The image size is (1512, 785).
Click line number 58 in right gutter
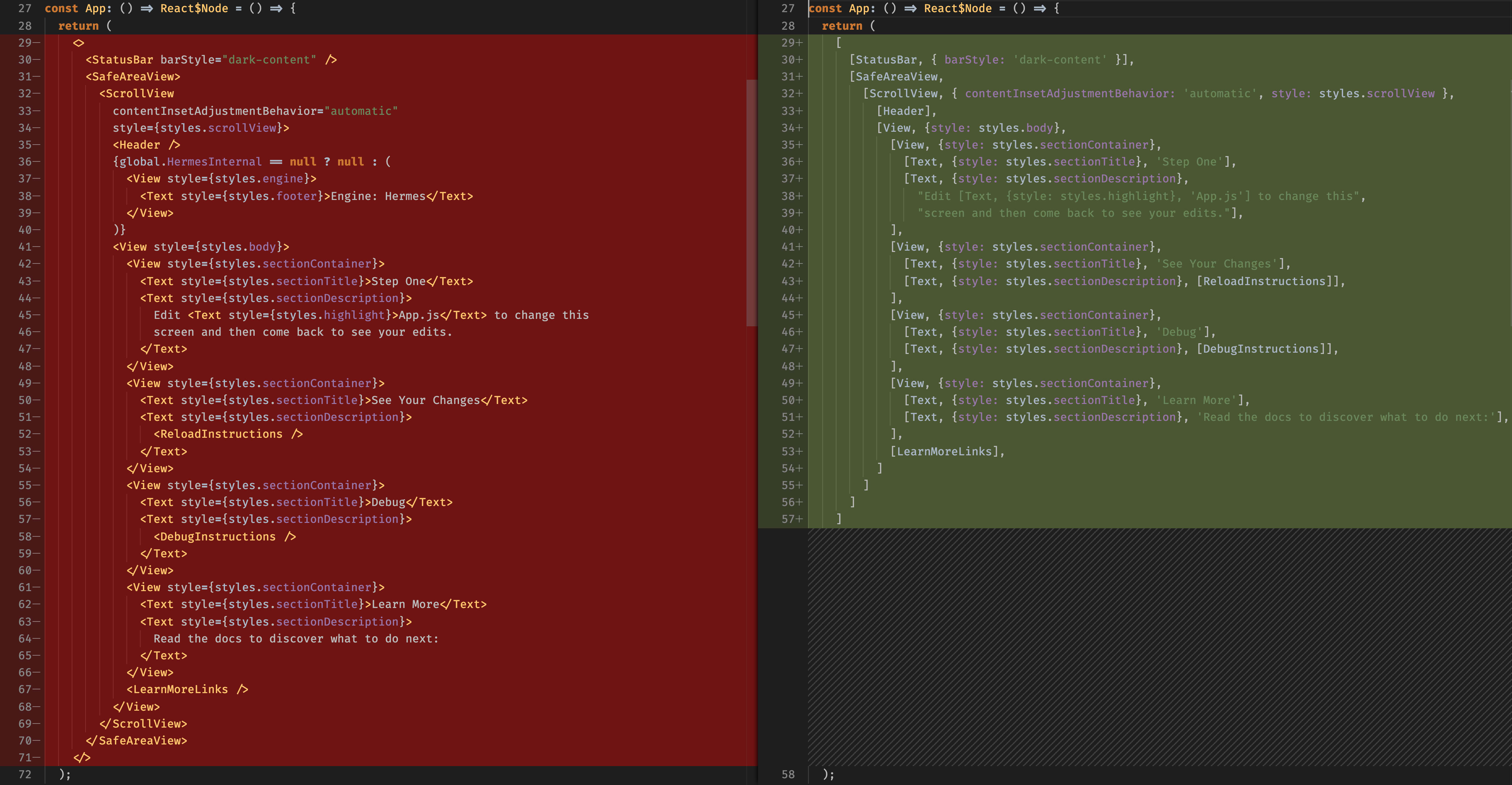[x=788, y=775]
